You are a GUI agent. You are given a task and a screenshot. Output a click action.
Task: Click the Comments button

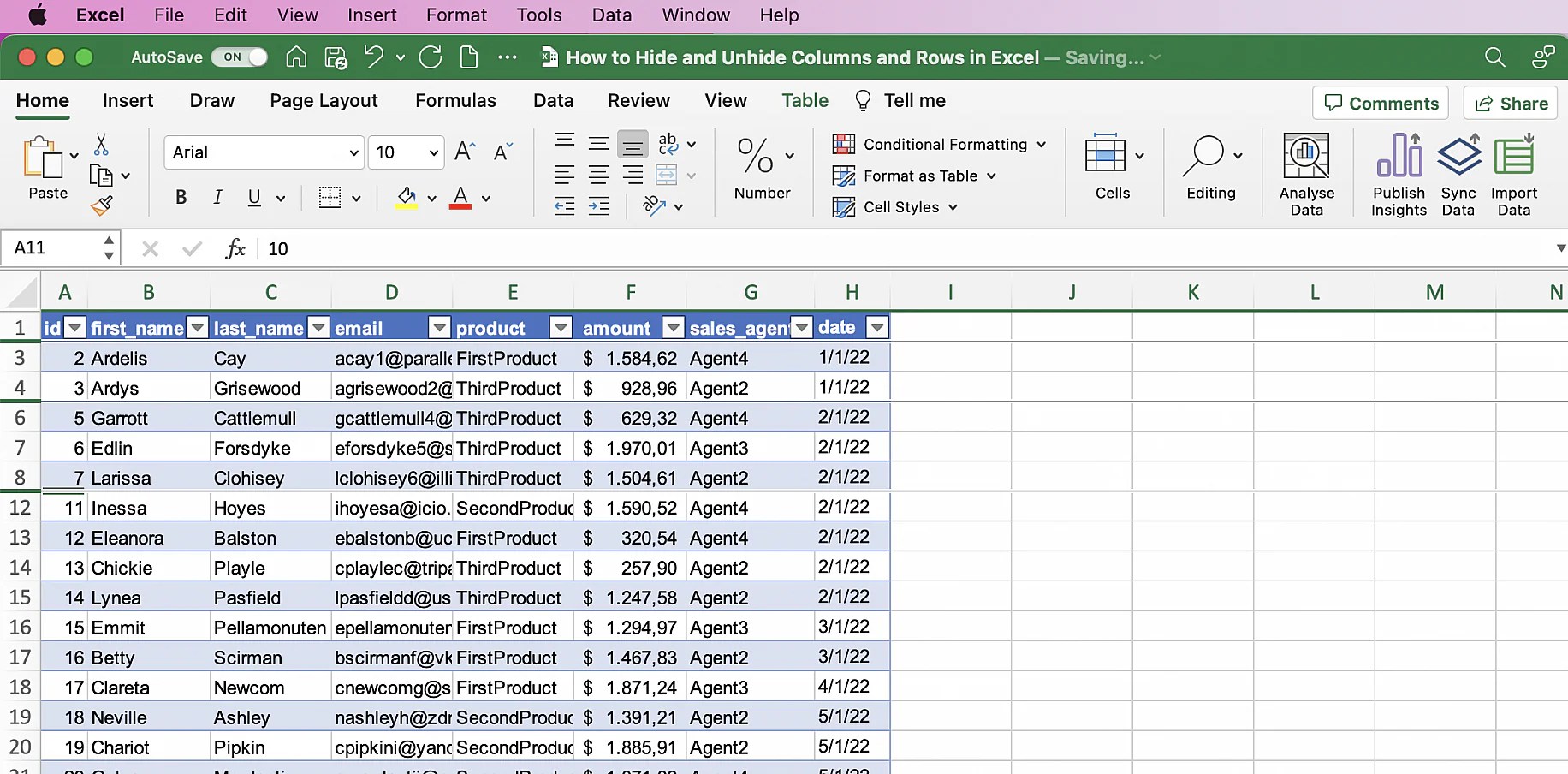[1380, 103]
